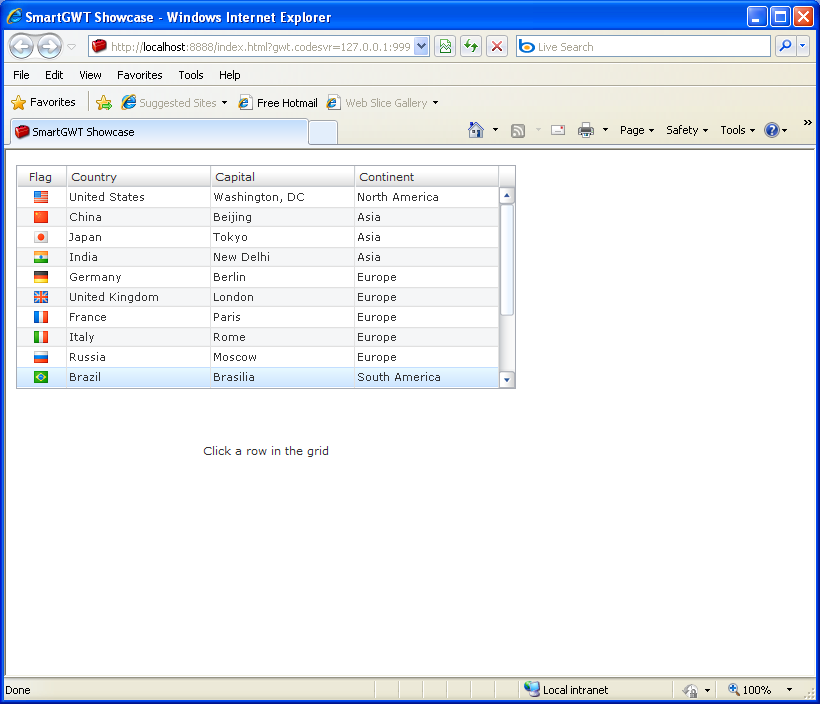Open the File menu
This screenshot has width=820, height=704.
point(21,75)
